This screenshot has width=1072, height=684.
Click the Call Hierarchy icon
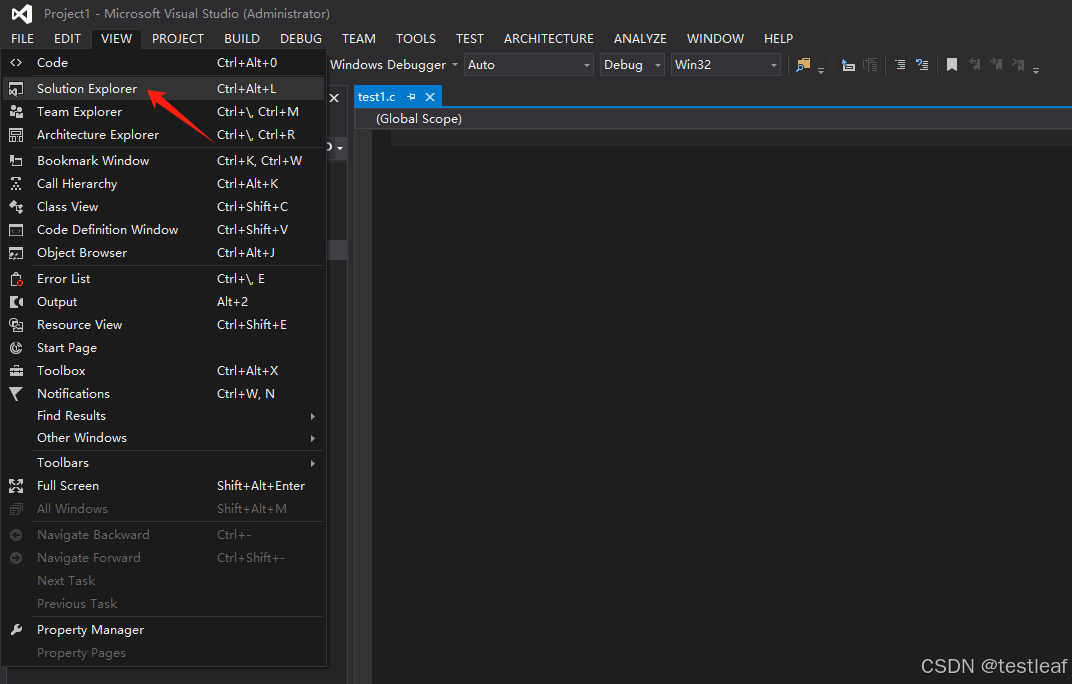pos(16,183)
